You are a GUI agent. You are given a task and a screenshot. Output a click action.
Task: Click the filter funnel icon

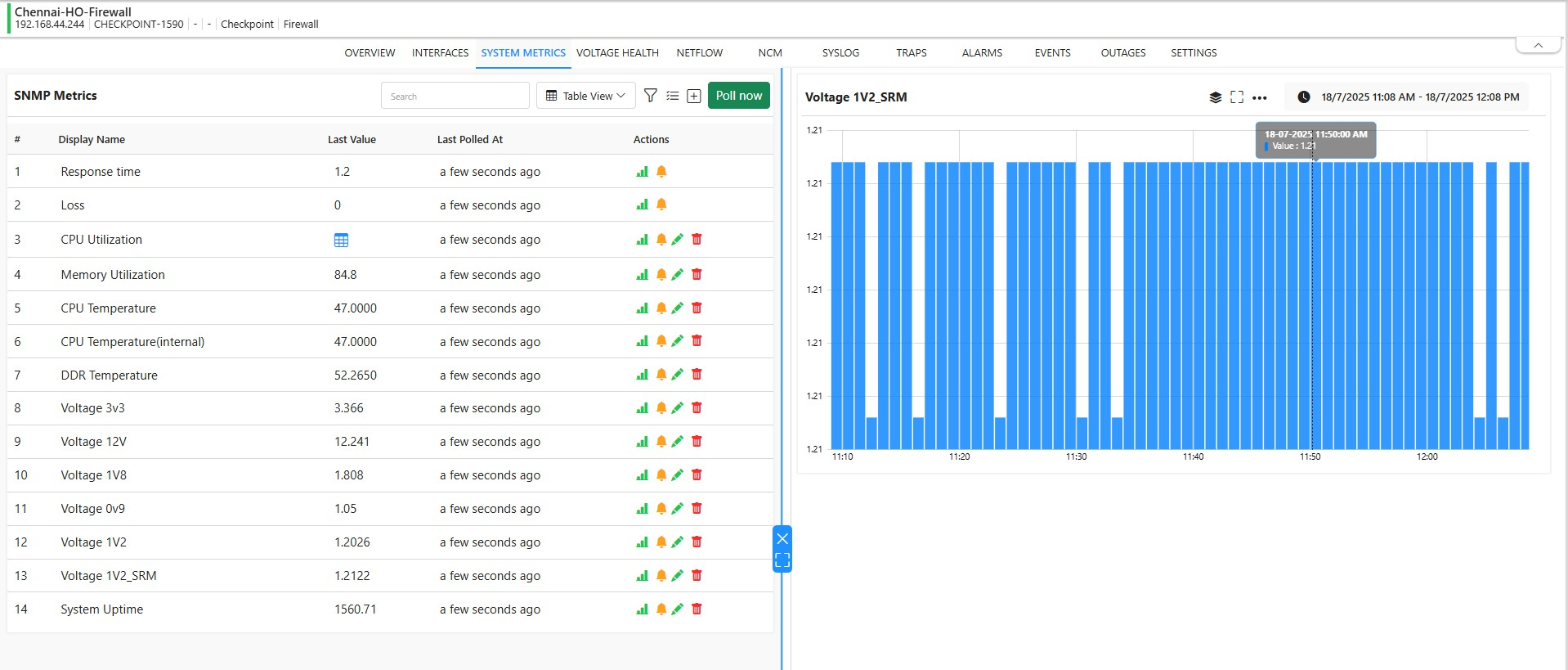650,96
